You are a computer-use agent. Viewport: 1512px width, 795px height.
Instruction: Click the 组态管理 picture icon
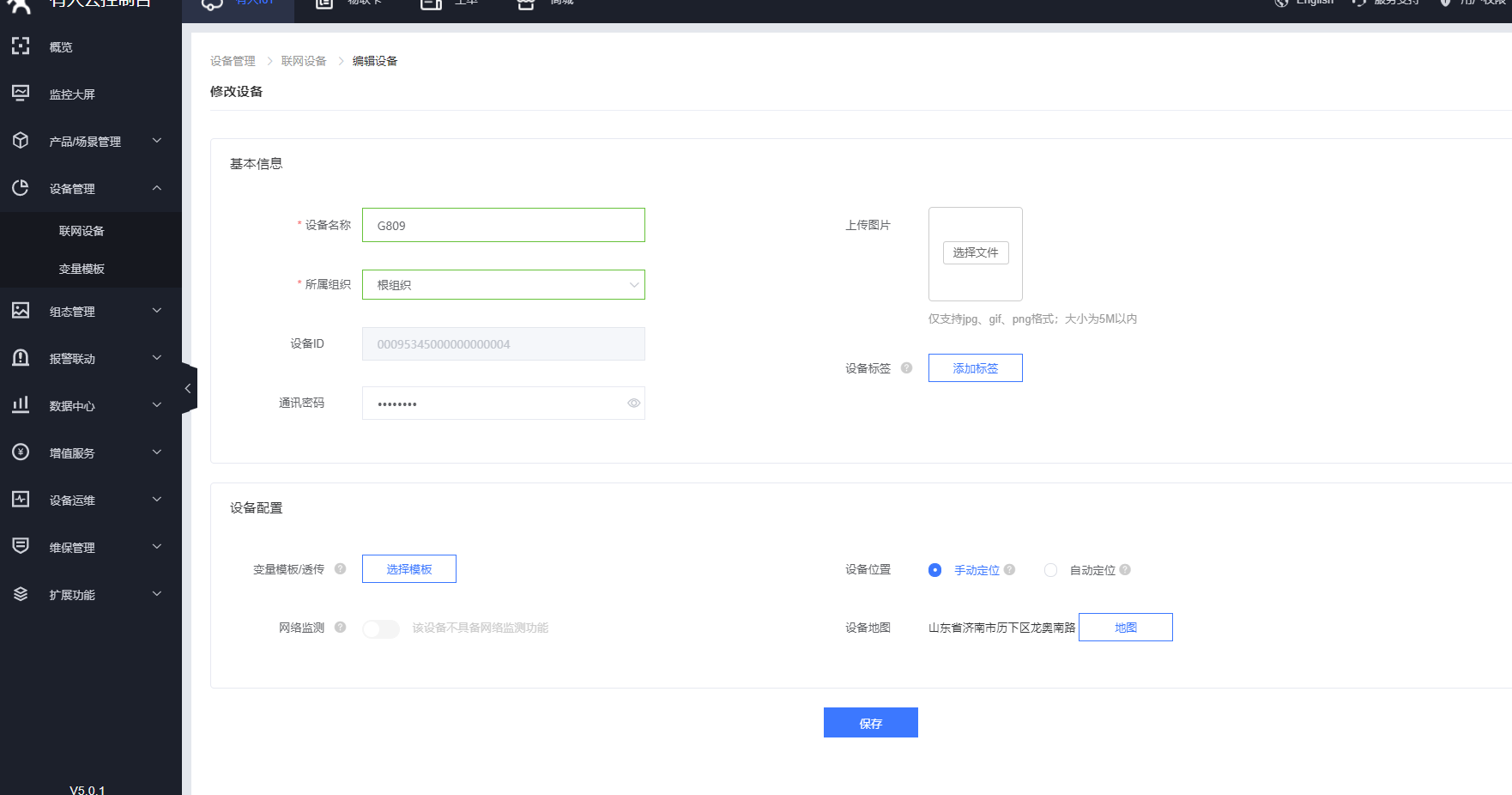21,311
